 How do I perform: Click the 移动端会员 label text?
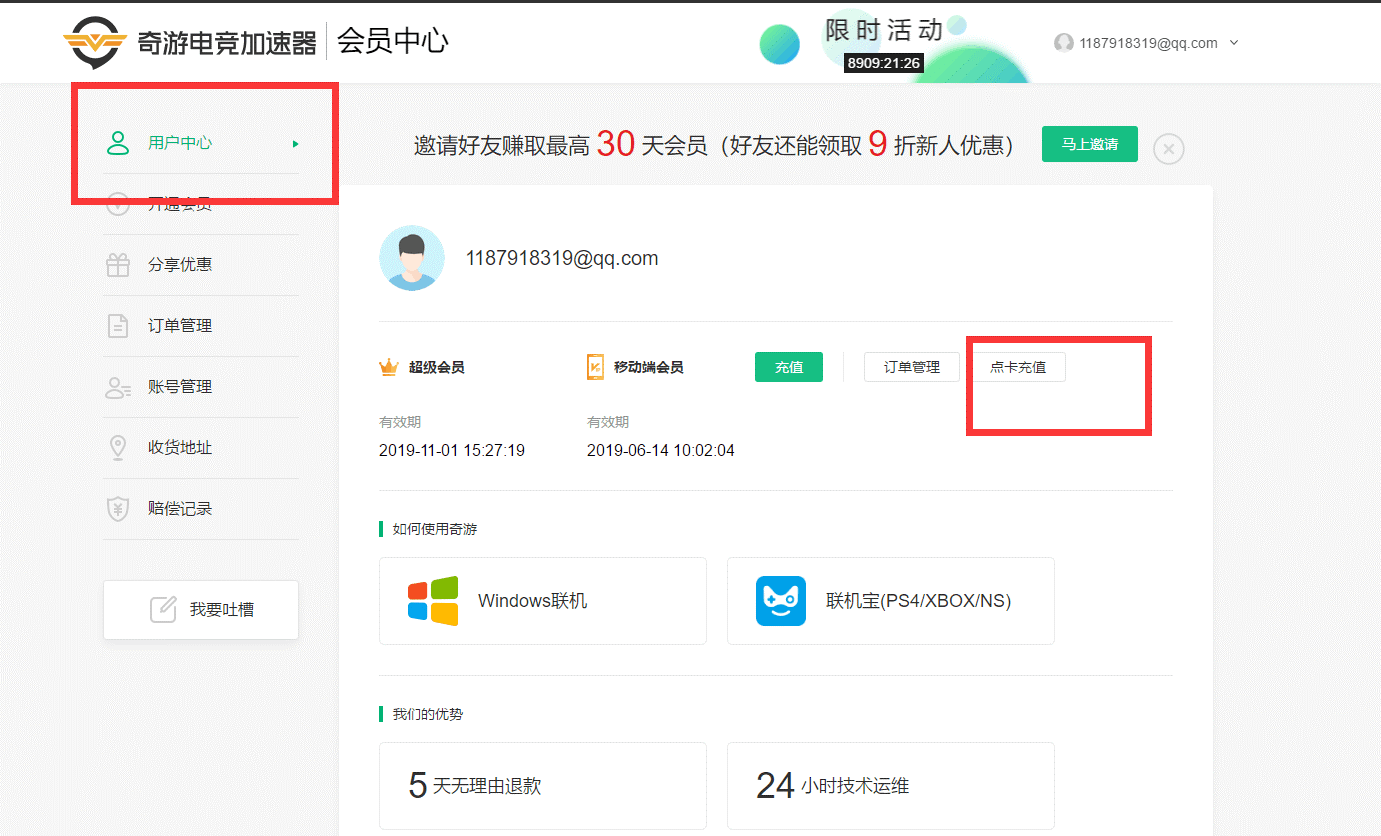coord(649,367)
